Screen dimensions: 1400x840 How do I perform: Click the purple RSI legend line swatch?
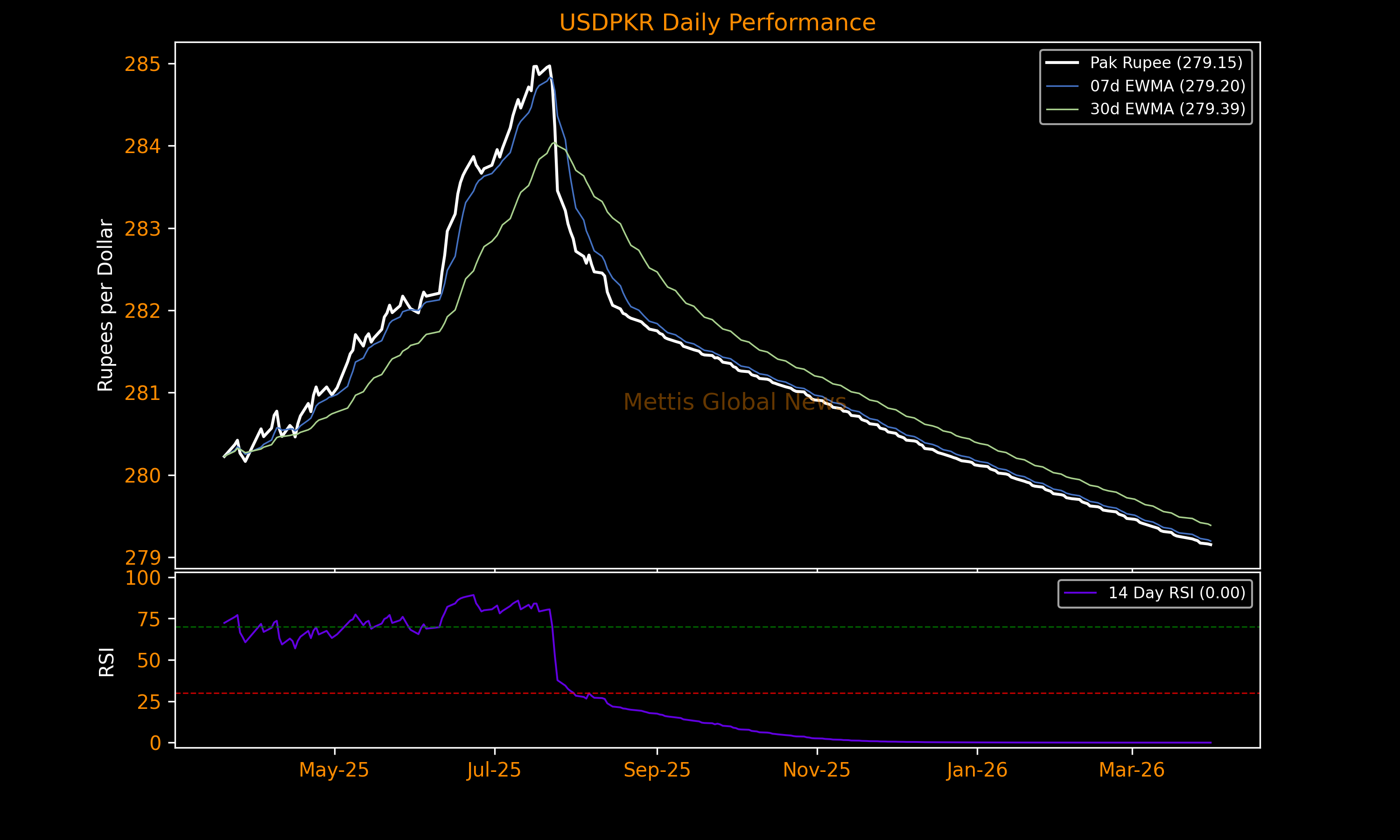point(1080,593)
